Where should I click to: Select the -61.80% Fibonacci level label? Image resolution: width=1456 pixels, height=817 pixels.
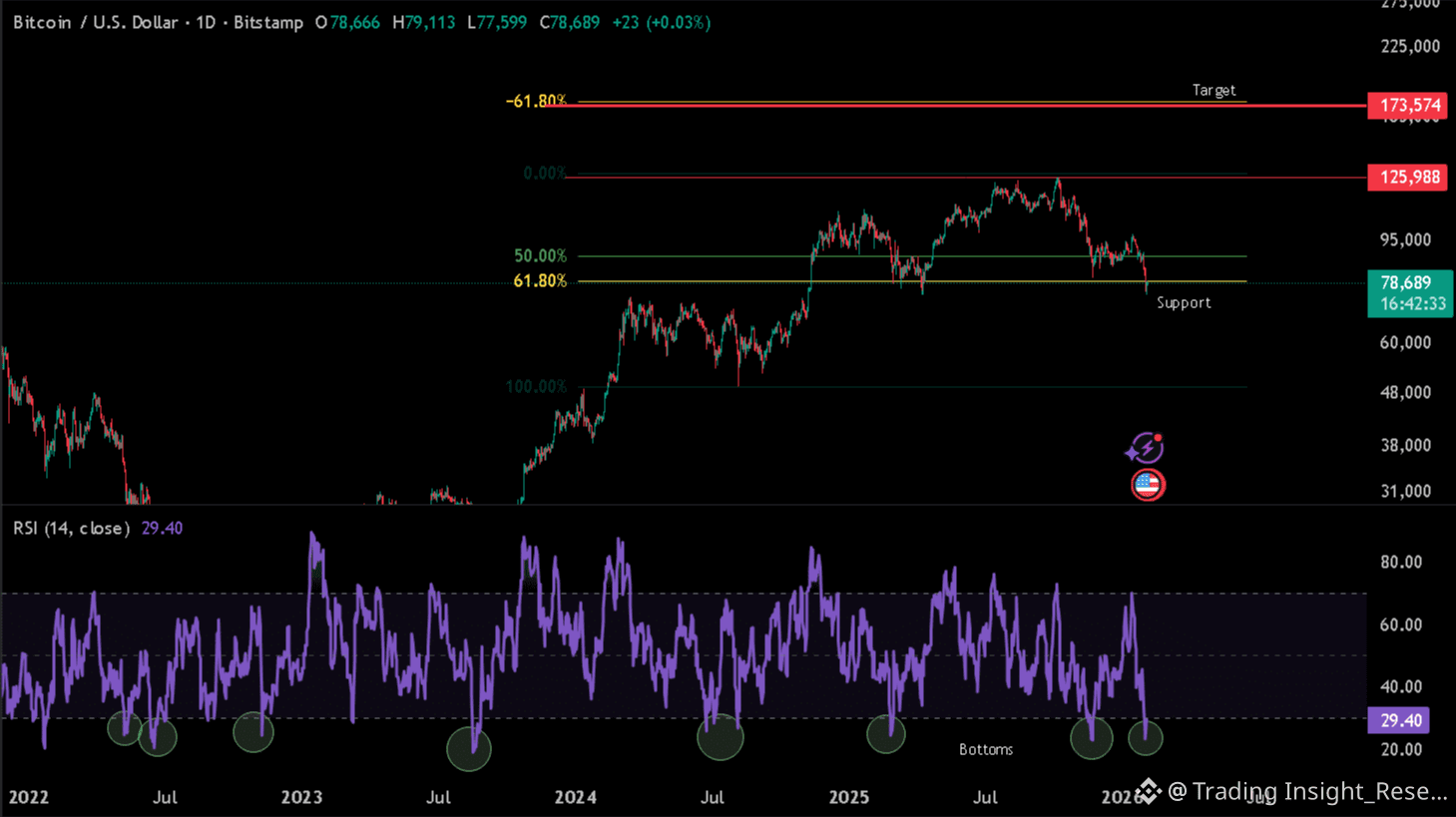coord(536,101)
